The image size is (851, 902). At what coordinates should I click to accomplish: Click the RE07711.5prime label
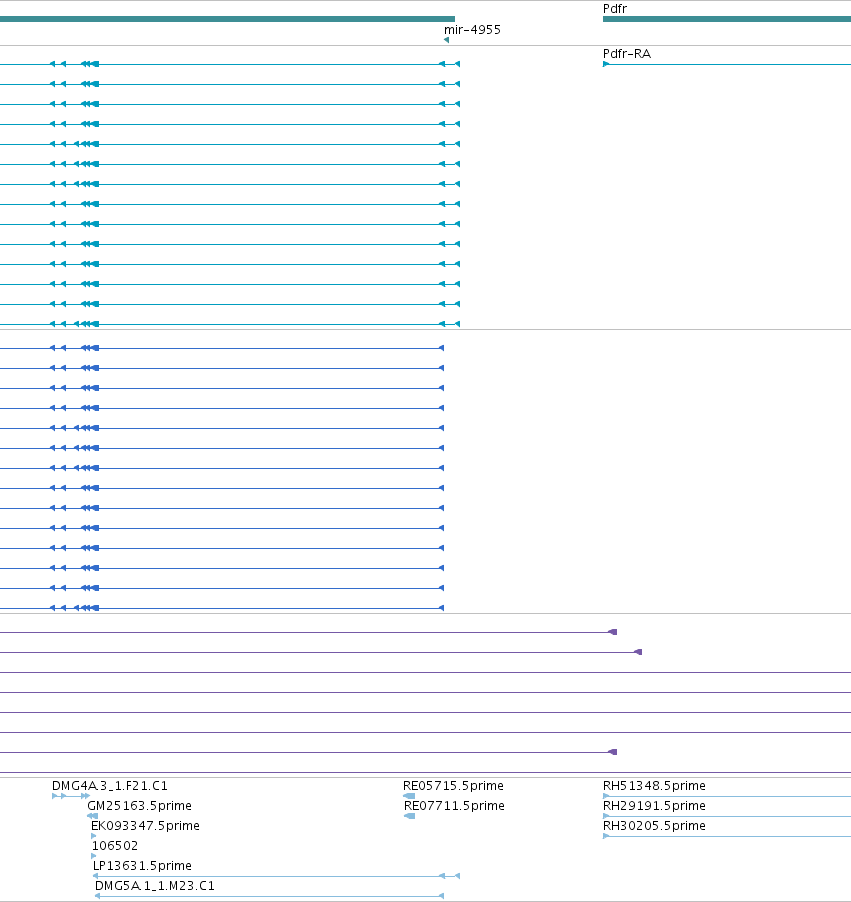pos(454,806)
